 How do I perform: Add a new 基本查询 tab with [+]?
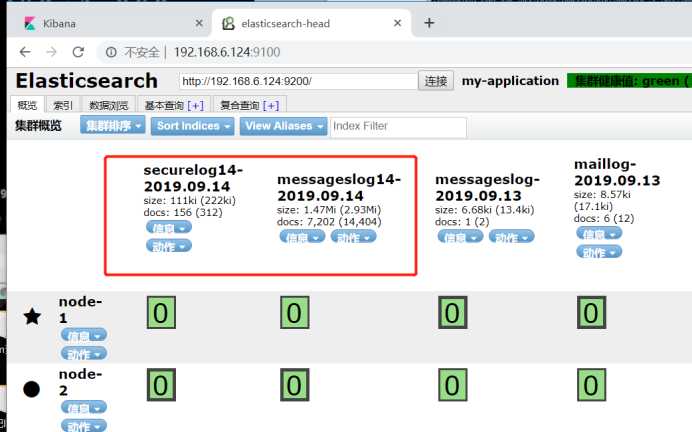[x=196, y=105]
